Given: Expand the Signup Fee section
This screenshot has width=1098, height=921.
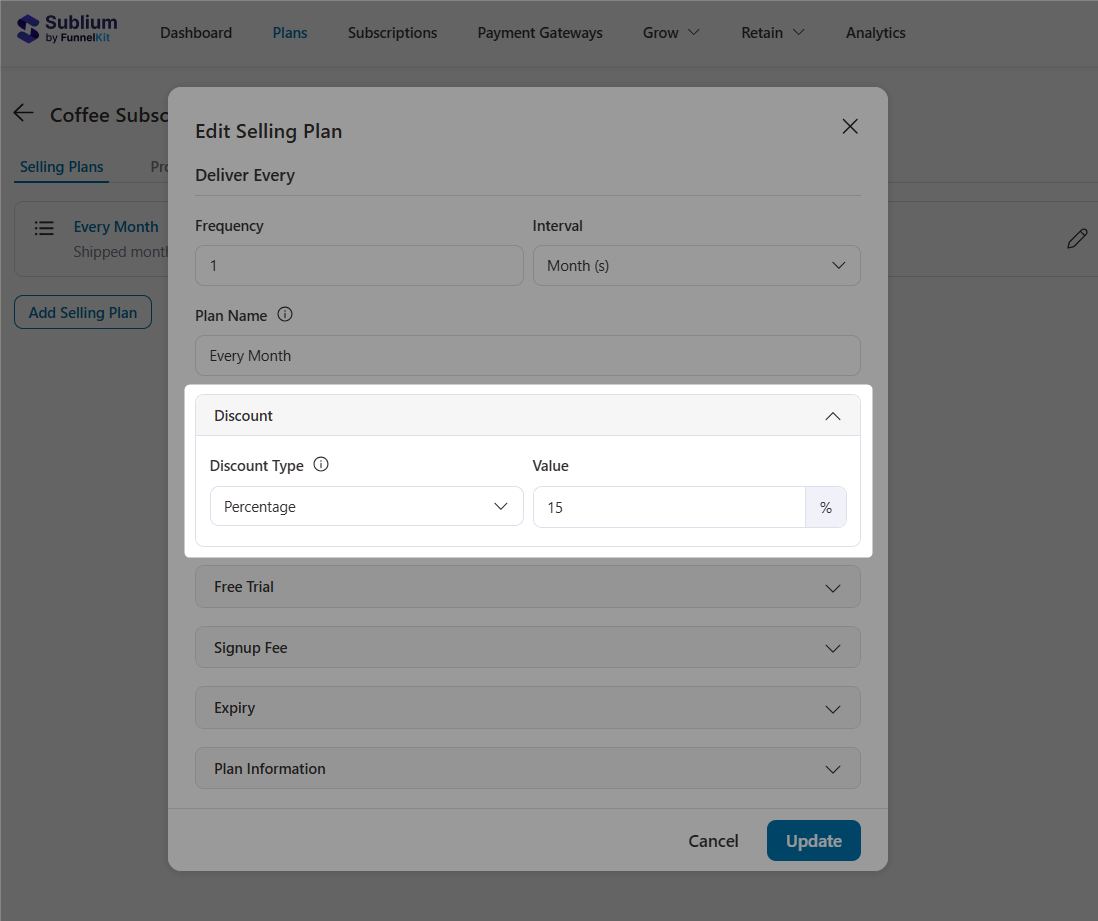Looking at the screenshot, I should click(x=527, y=647).
